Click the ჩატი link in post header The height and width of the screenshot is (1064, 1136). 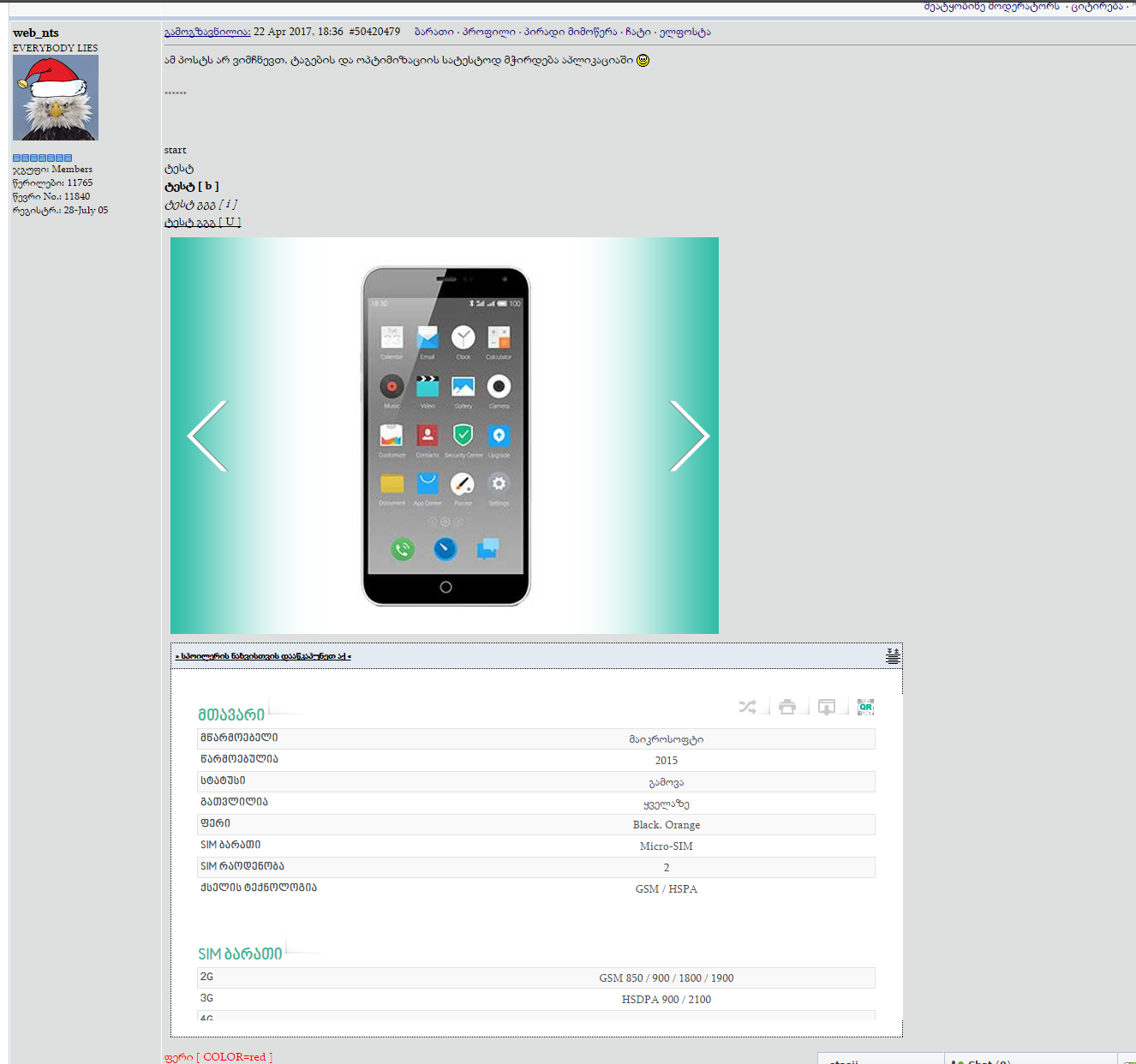click(x=637, y=32)
